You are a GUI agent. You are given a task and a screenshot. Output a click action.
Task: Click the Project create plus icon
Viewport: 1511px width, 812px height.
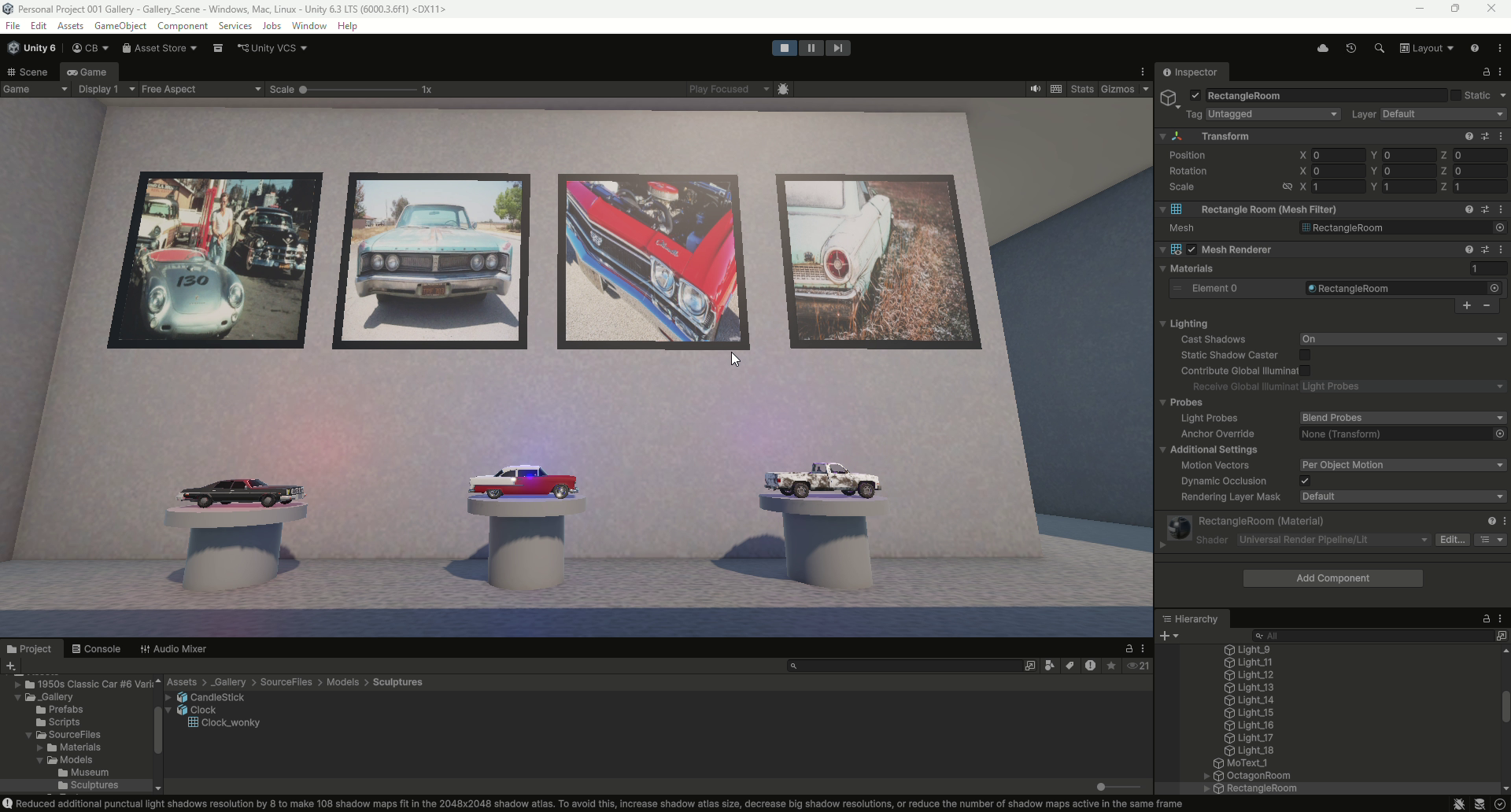click(10, 666)
